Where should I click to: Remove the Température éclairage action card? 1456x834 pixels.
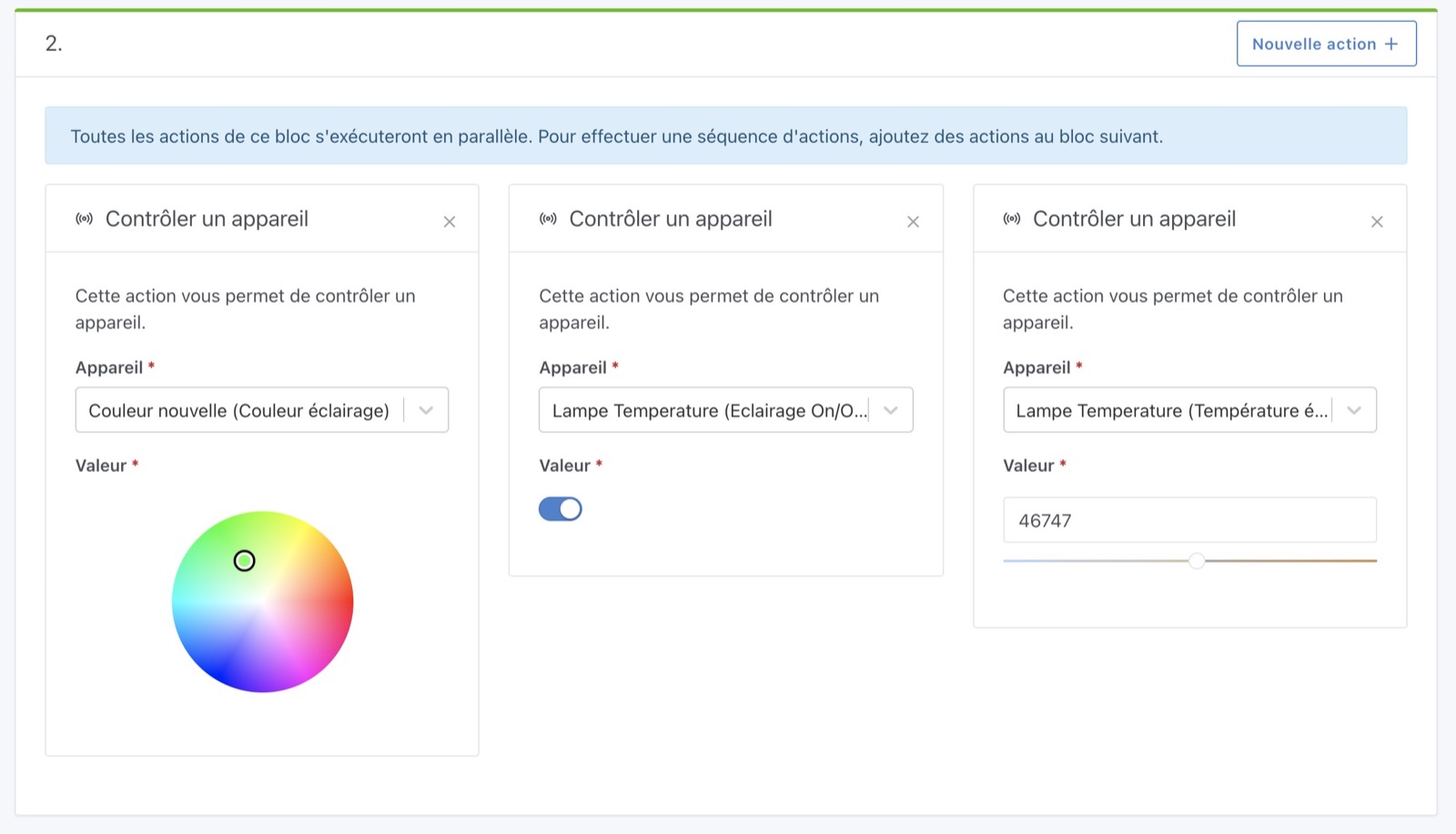[1378, 221]
